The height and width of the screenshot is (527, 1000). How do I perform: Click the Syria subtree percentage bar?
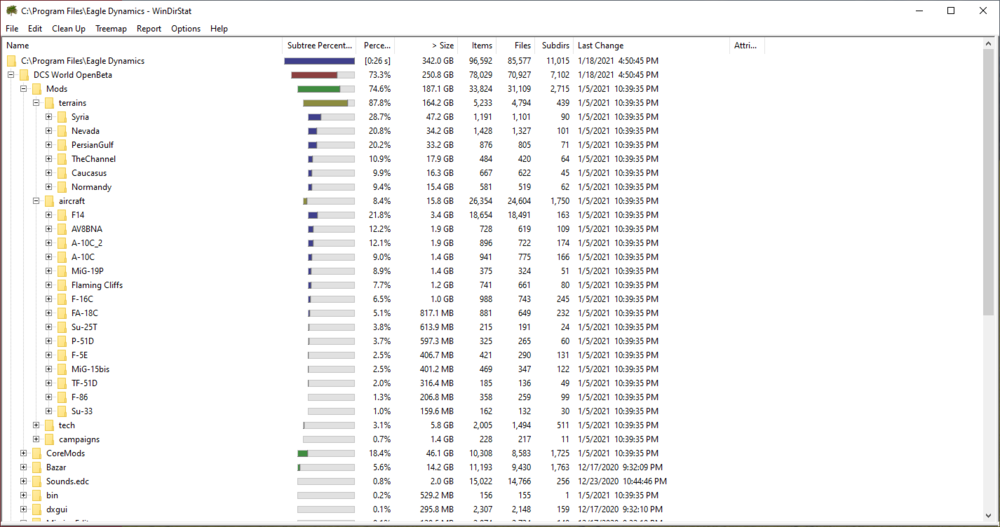pos(331,117)
